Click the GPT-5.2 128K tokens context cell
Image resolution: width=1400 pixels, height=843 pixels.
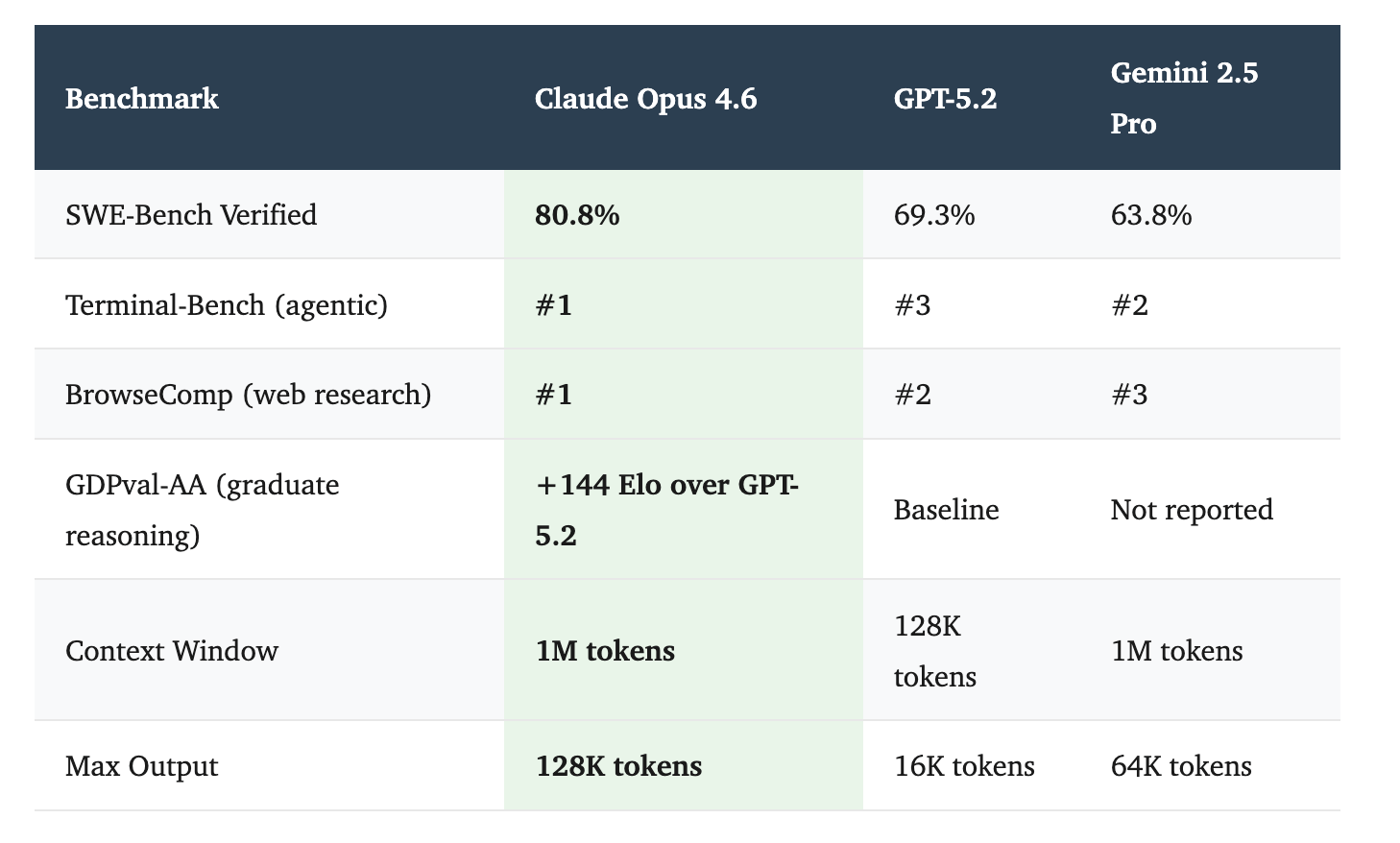[935, 651]
